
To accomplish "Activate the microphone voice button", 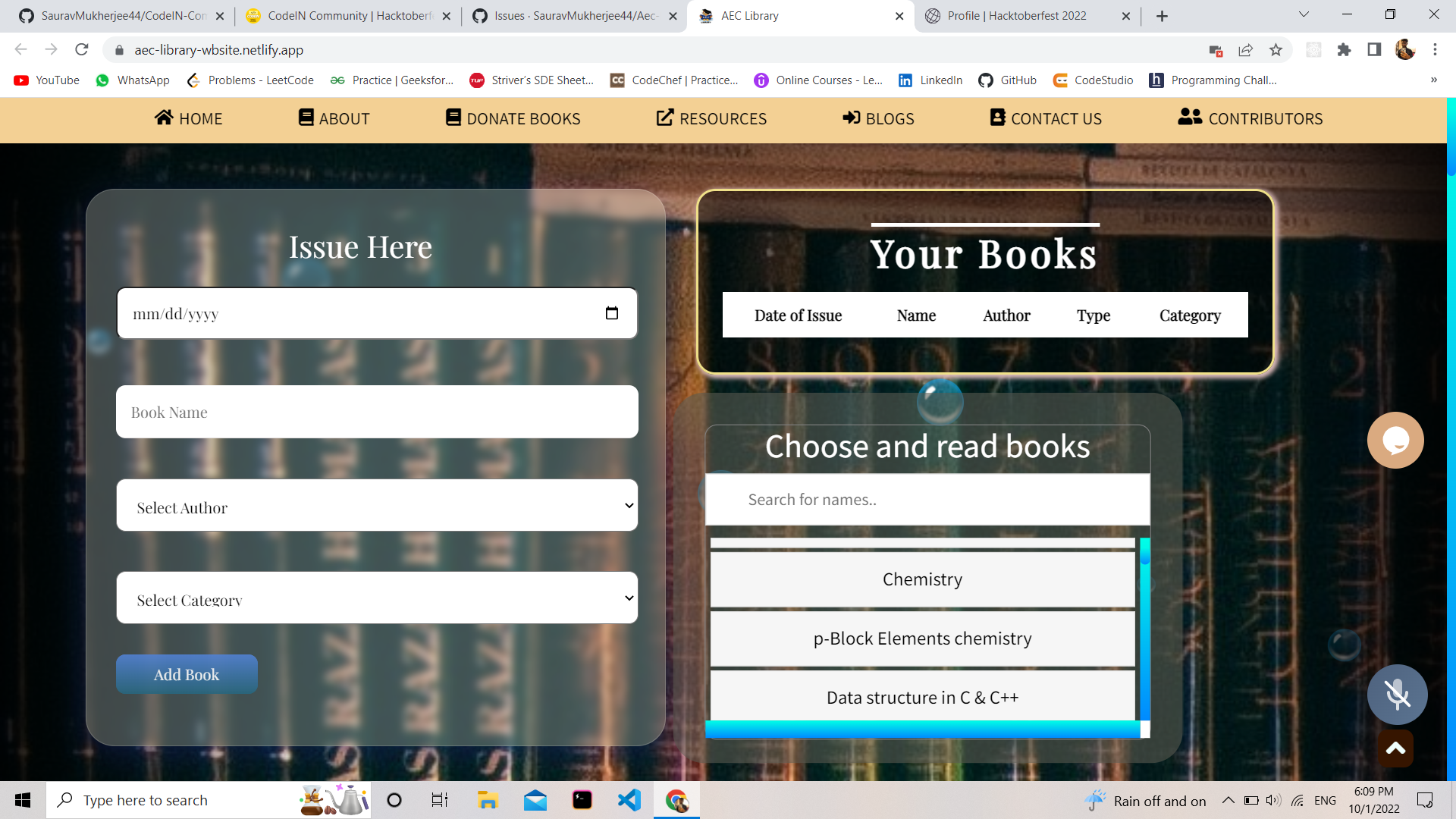I will point(1396,694).
